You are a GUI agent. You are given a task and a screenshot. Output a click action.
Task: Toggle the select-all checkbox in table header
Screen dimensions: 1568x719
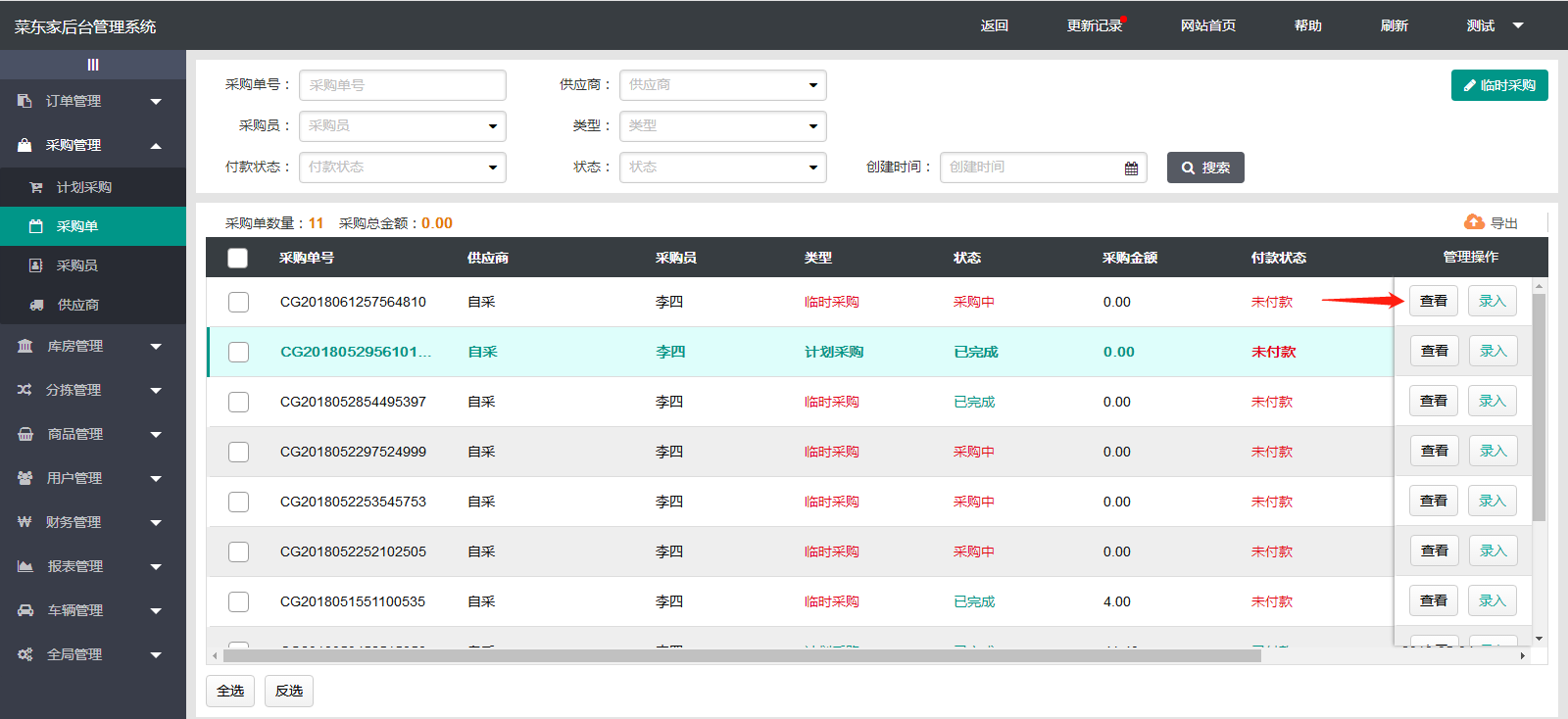click(237, 258)
